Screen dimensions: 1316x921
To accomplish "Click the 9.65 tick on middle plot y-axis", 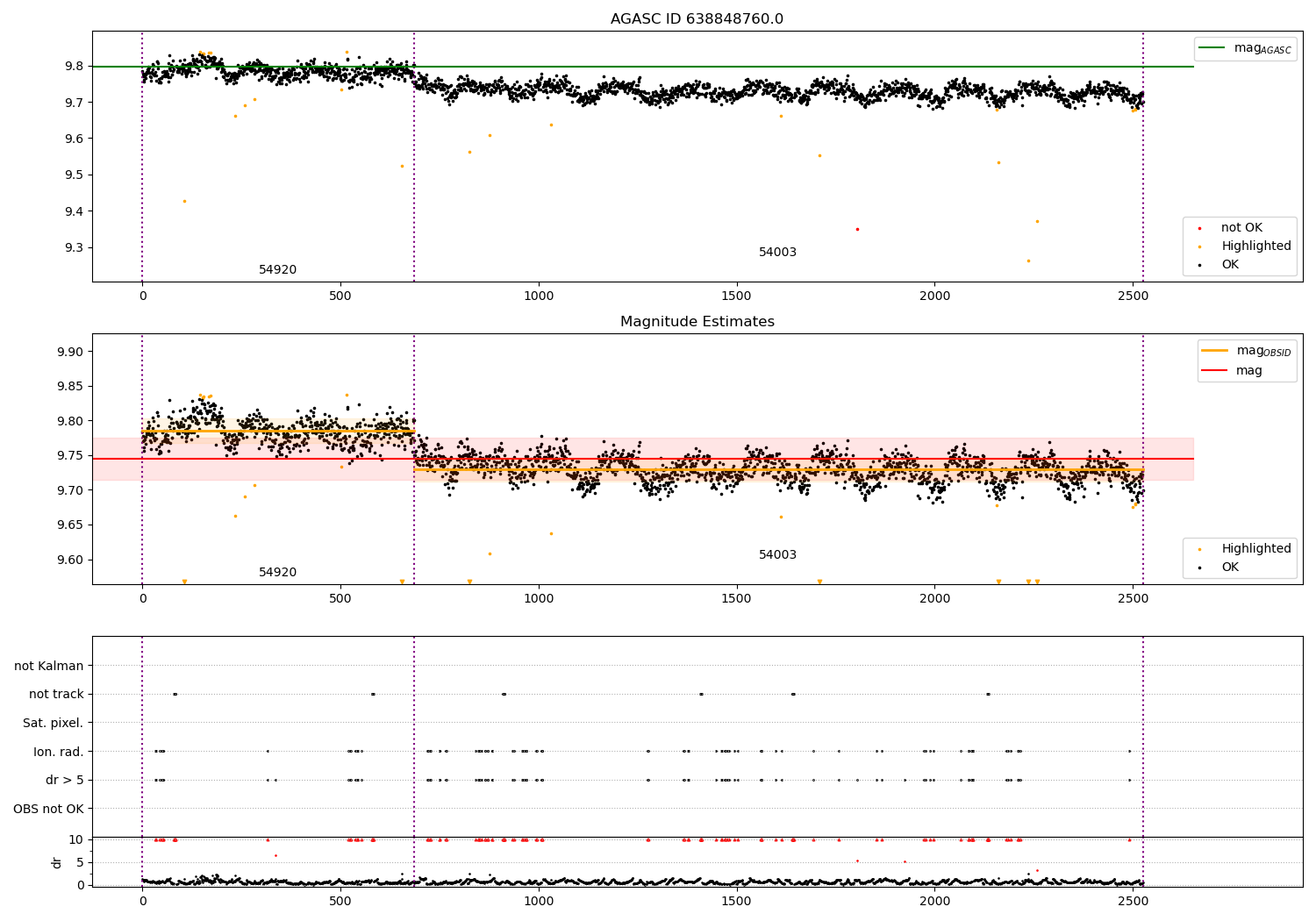I will [70, 525].
